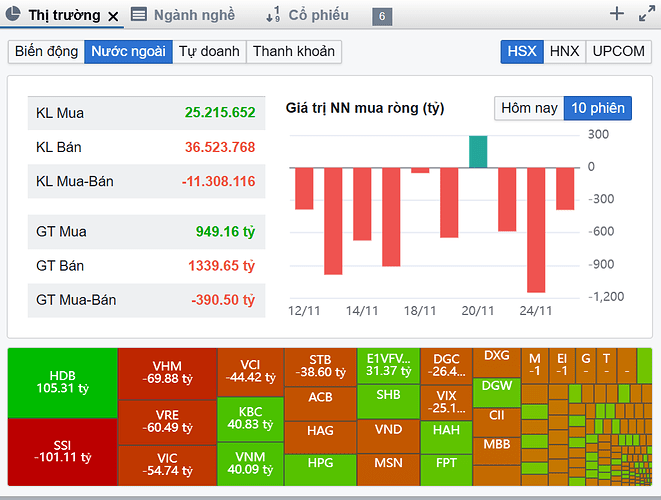The height and width of the screenshot is (500, 661).
Task: Select the HNX exchange
Action: coord(564,52)
